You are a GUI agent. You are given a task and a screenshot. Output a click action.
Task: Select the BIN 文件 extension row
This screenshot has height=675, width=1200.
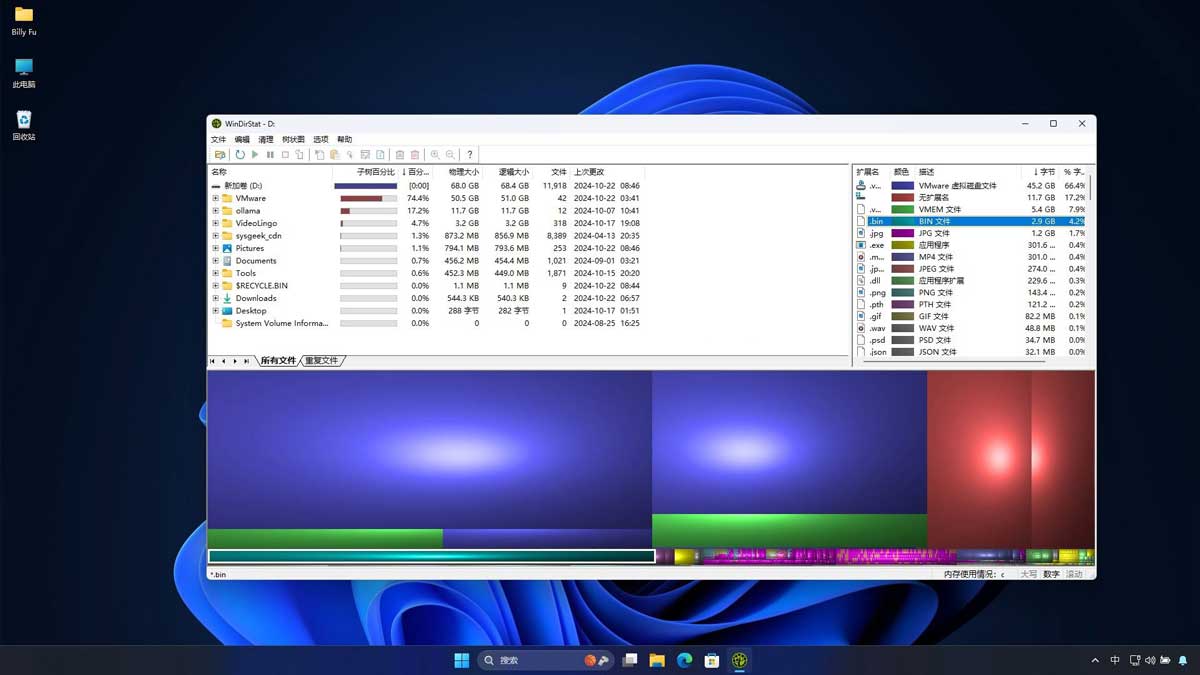click(x=970, y=221)
